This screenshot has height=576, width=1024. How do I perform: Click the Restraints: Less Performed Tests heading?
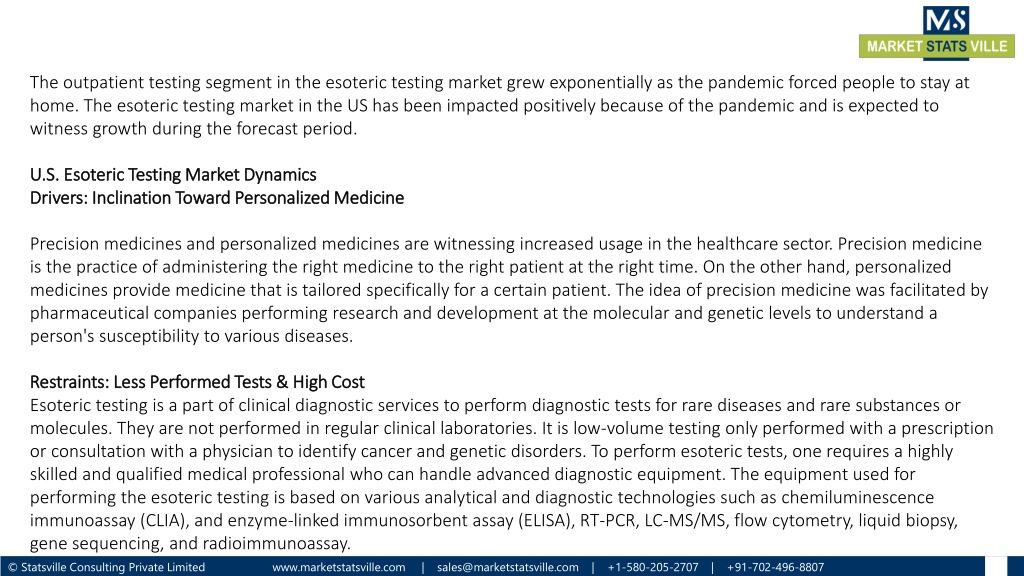click(x=197, y=382)
